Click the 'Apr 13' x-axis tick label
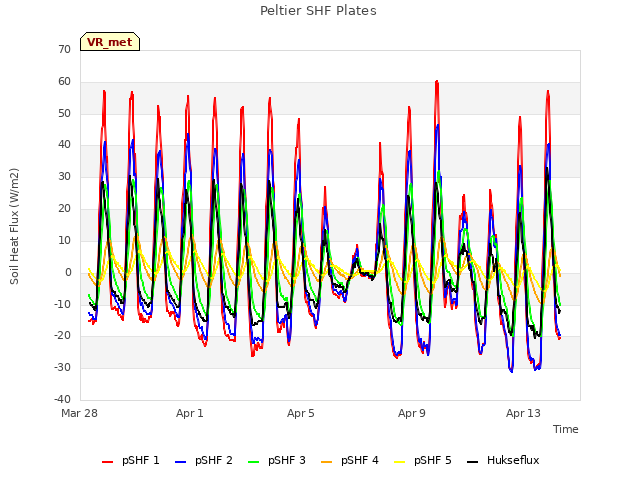Screen dimensions: 640x480 coord(523,413)
